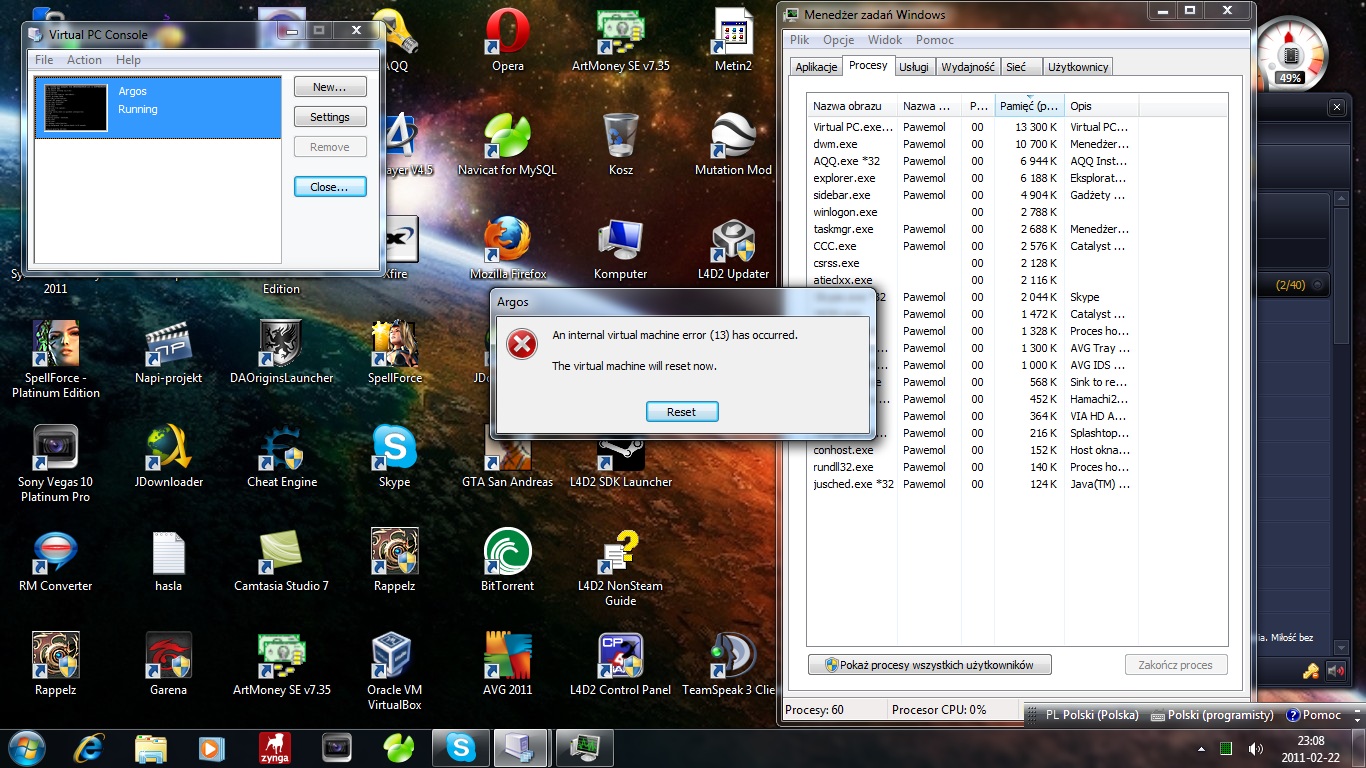Open the Komputer desktop icon

click(621, 248)
